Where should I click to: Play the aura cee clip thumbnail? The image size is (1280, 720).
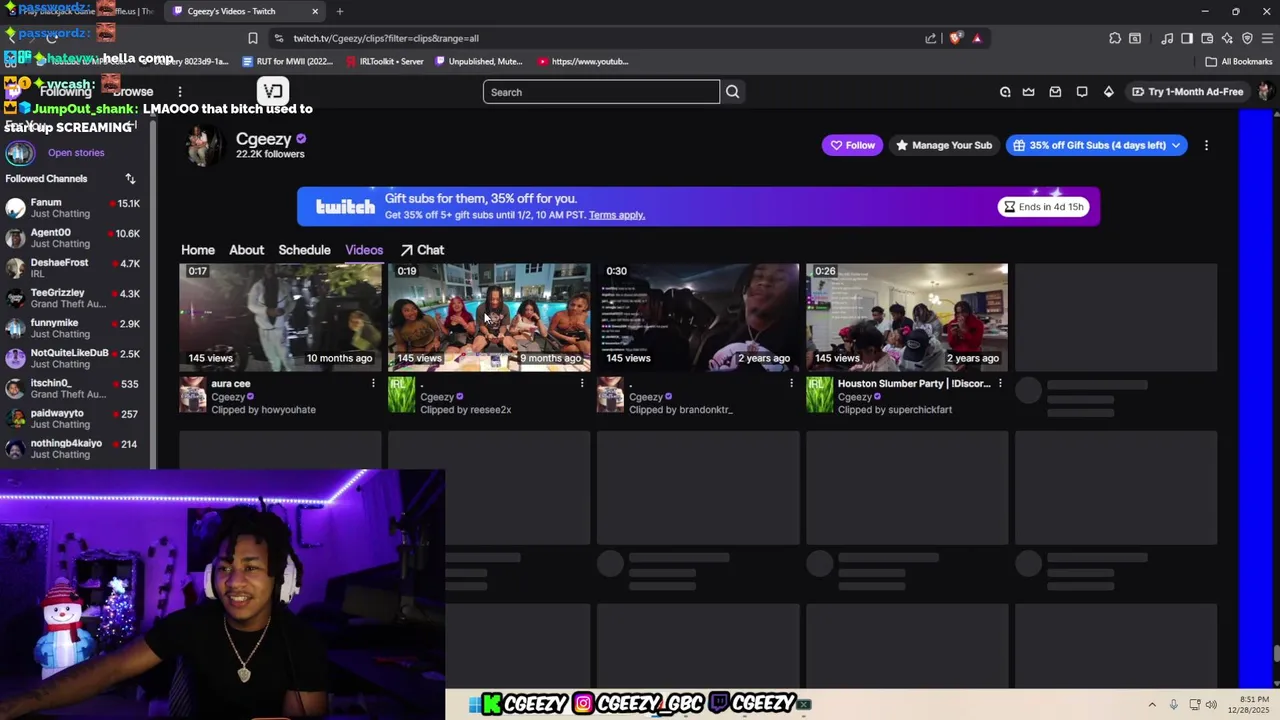[281, 317]
